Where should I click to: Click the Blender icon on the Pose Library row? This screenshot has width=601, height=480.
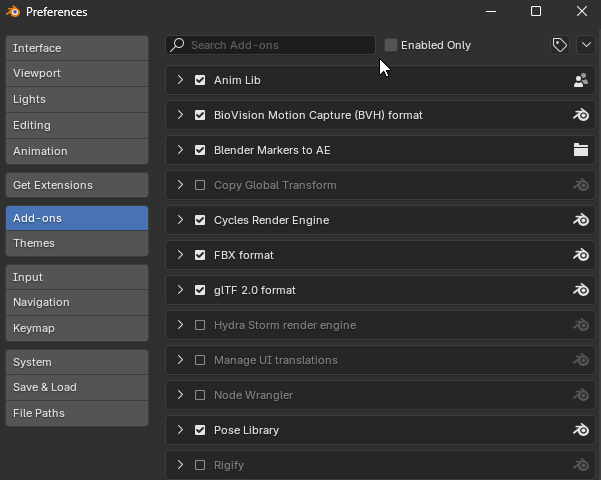click(580, 430)
